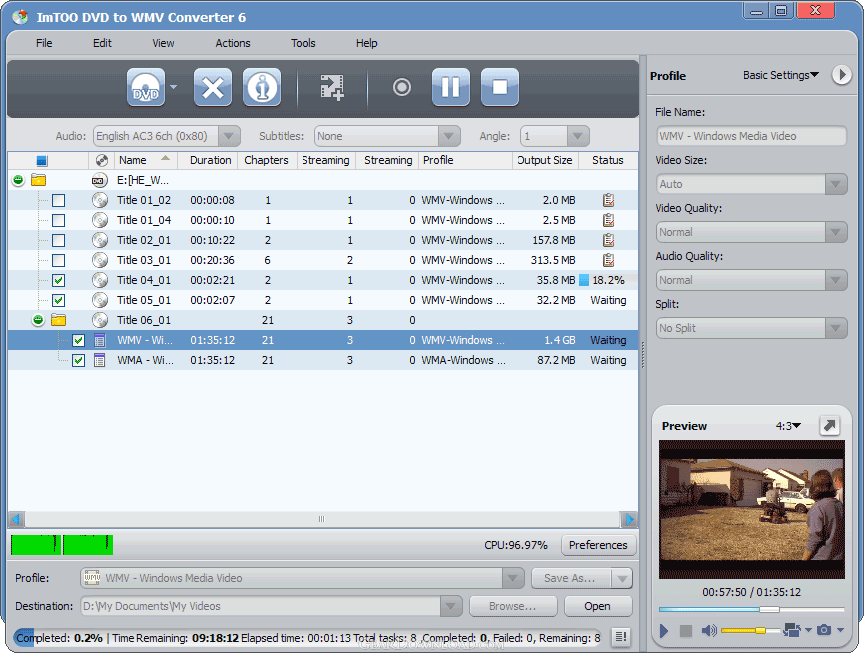The image size is (864, 653).
Task: Stop the conversion from the toolbar
Action: tap(500, 87)
